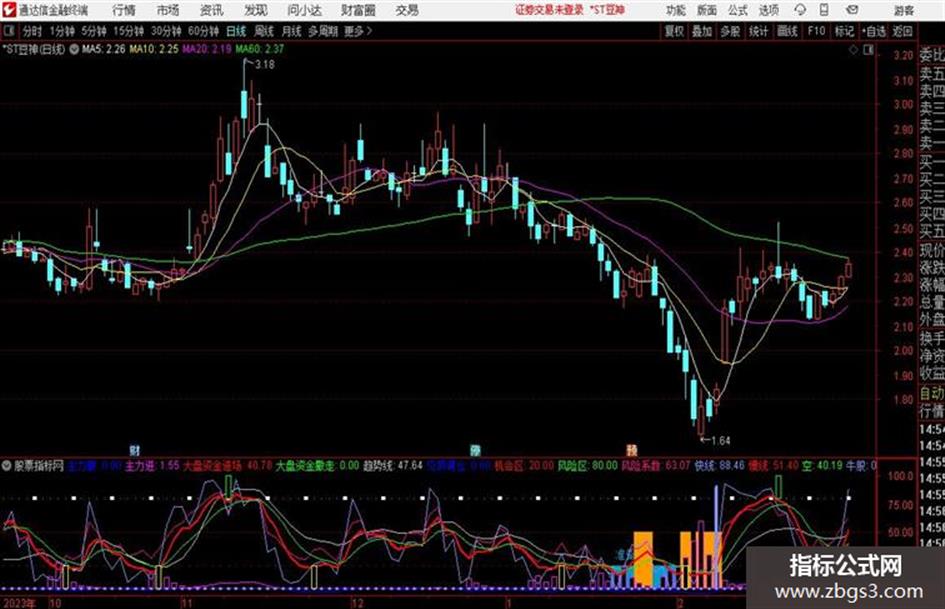
Task: Switch to the 月线 monthly tab
Action: [x=292, y=31]
